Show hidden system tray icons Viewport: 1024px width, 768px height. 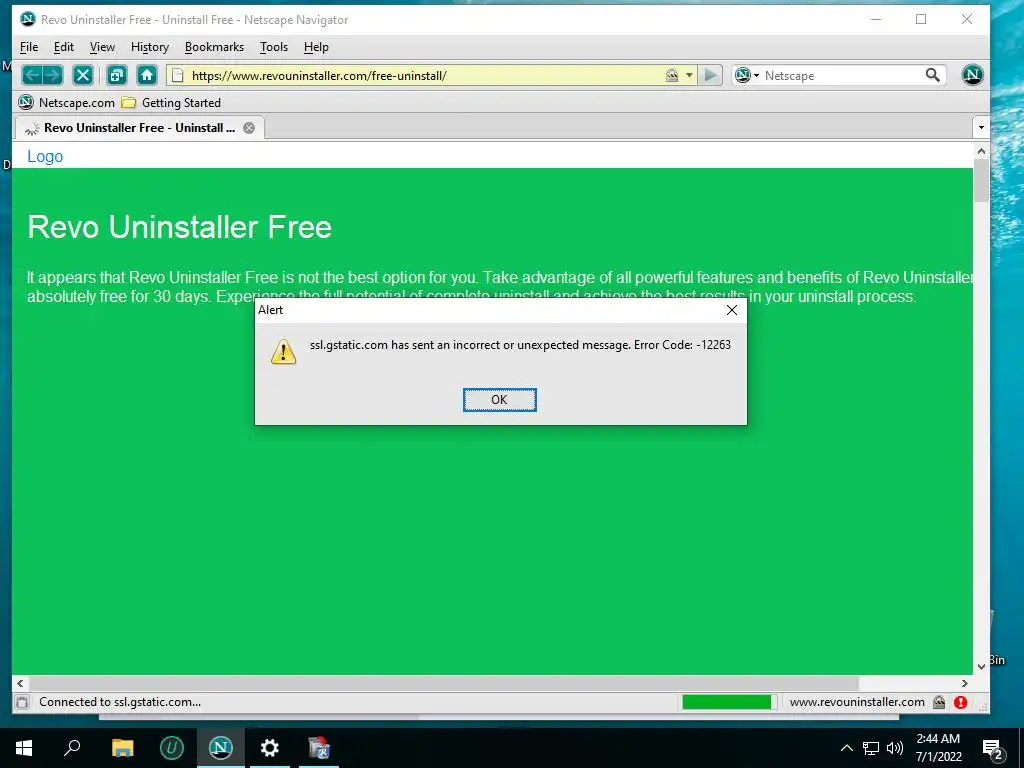pyautogui.click(x=846, y=748)
